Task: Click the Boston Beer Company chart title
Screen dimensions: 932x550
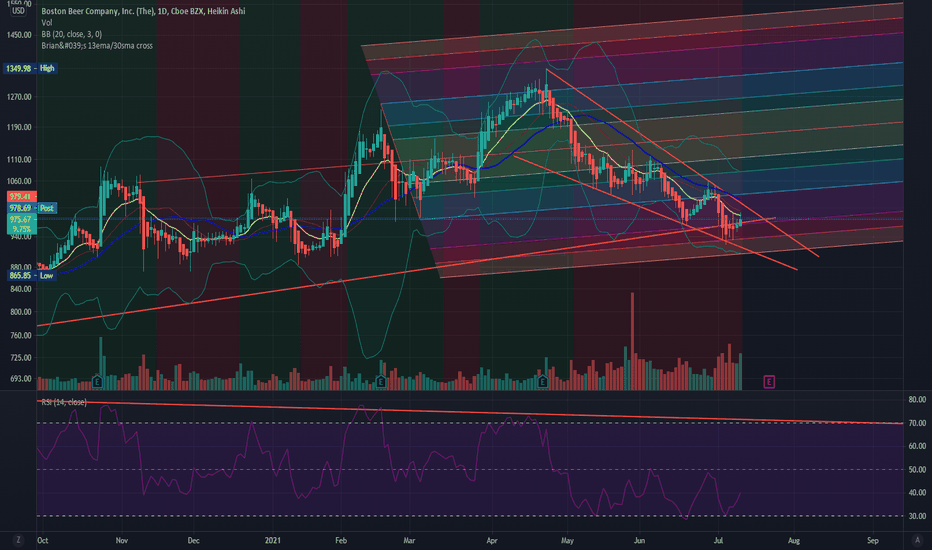Action: pos(143,11)
